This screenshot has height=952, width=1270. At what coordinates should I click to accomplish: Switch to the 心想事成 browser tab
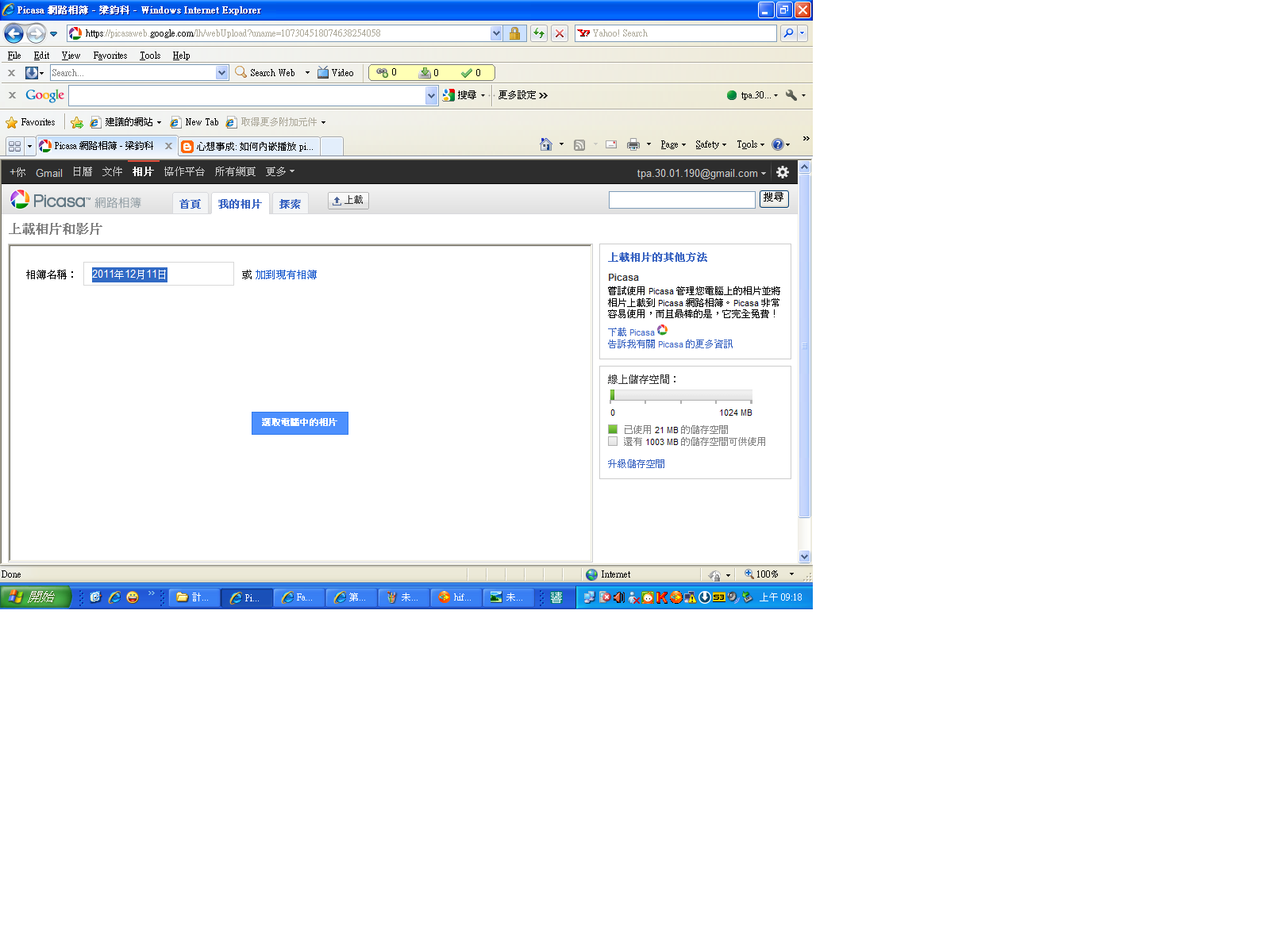pos(249,147)
